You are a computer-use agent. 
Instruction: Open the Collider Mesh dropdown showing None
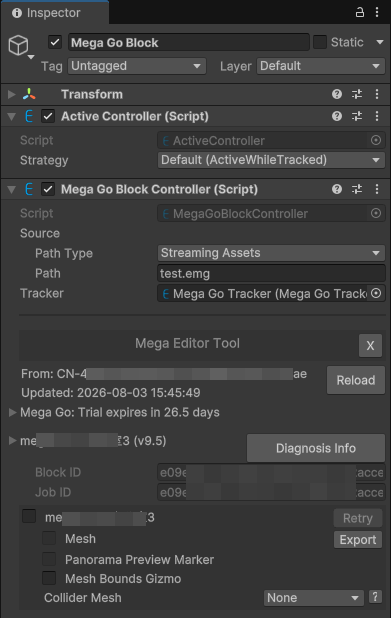tap(314, 598)
